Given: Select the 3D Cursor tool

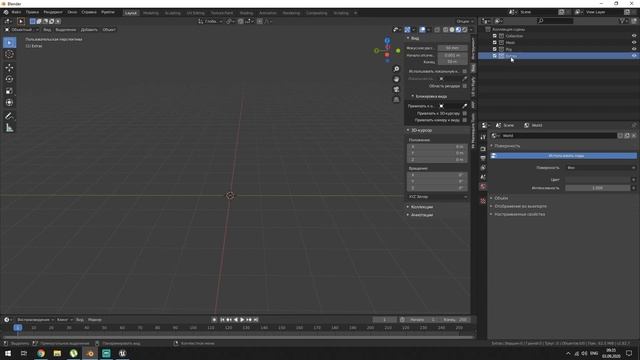Looking at the screenshot, I should (9, 54).
